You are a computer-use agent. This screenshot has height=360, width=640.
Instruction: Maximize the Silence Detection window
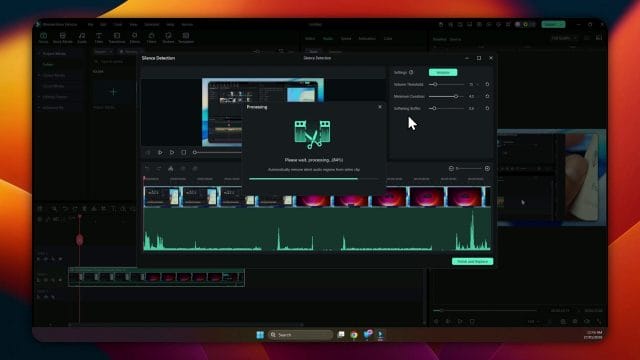coord(479,58)
